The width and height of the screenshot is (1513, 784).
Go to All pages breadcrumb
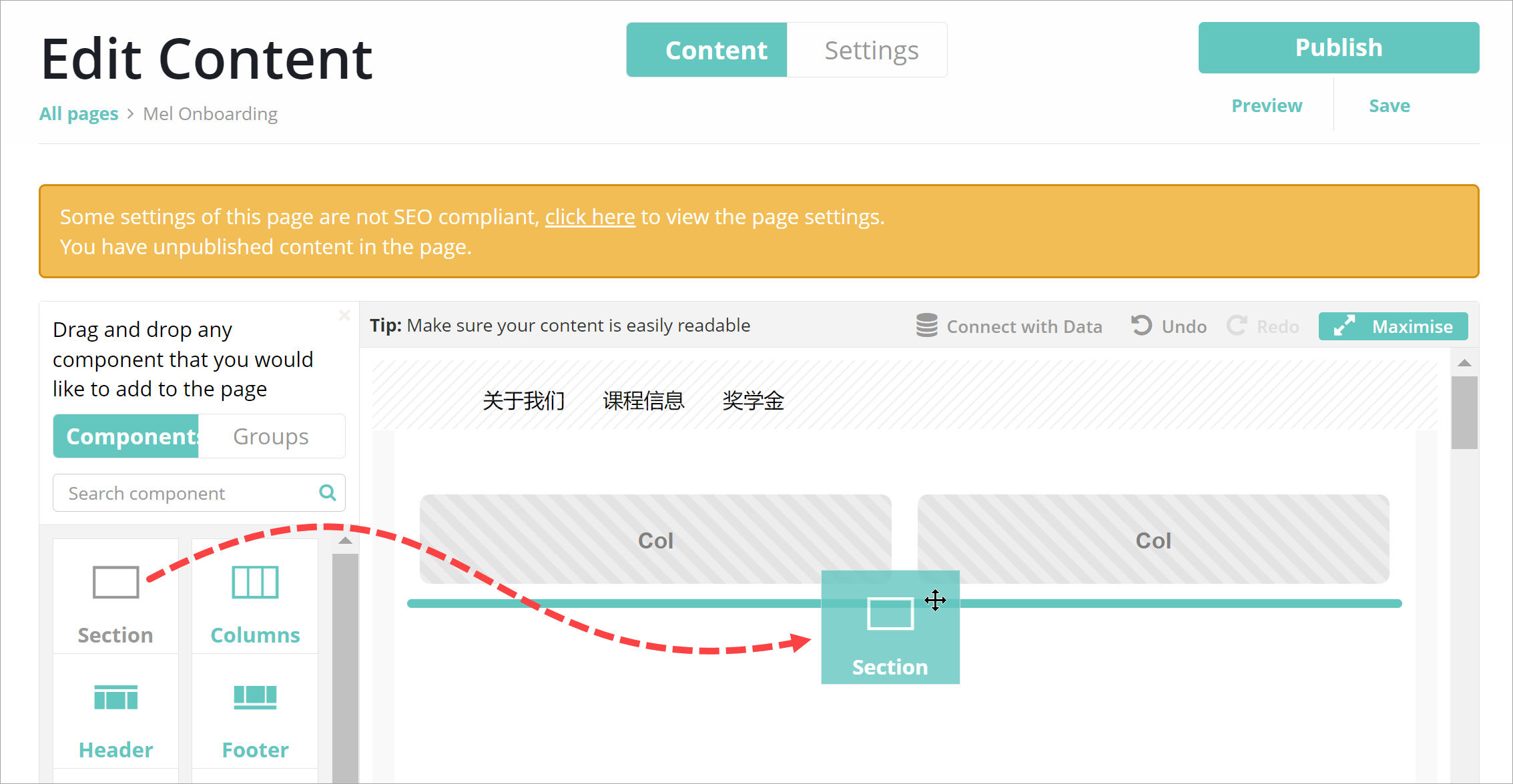[79, 113]
